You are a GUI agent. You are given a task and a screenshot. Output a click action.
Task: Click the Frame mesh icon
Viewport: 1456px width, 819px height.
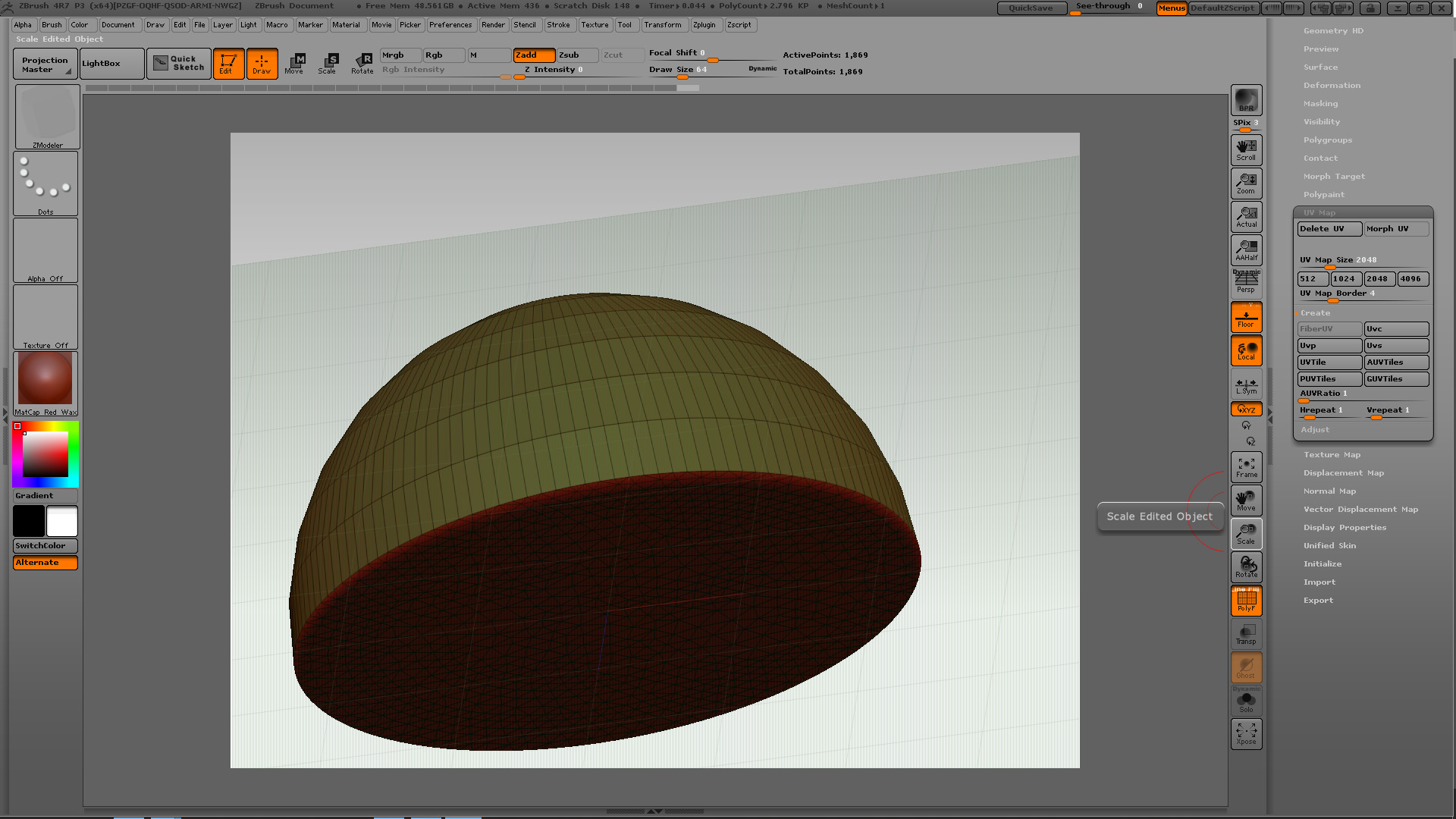(1246, 467)
